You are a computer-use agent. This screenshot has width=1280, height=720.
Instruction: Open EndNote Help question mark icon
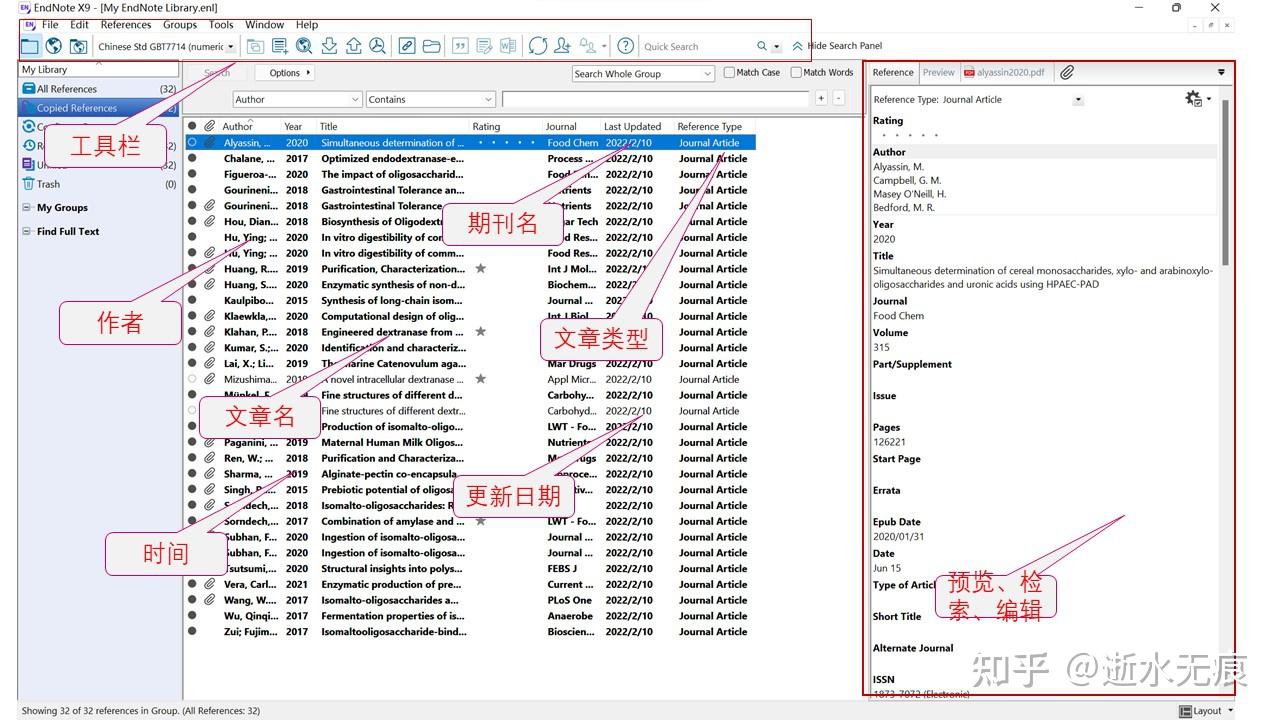(x=626, y=46)
